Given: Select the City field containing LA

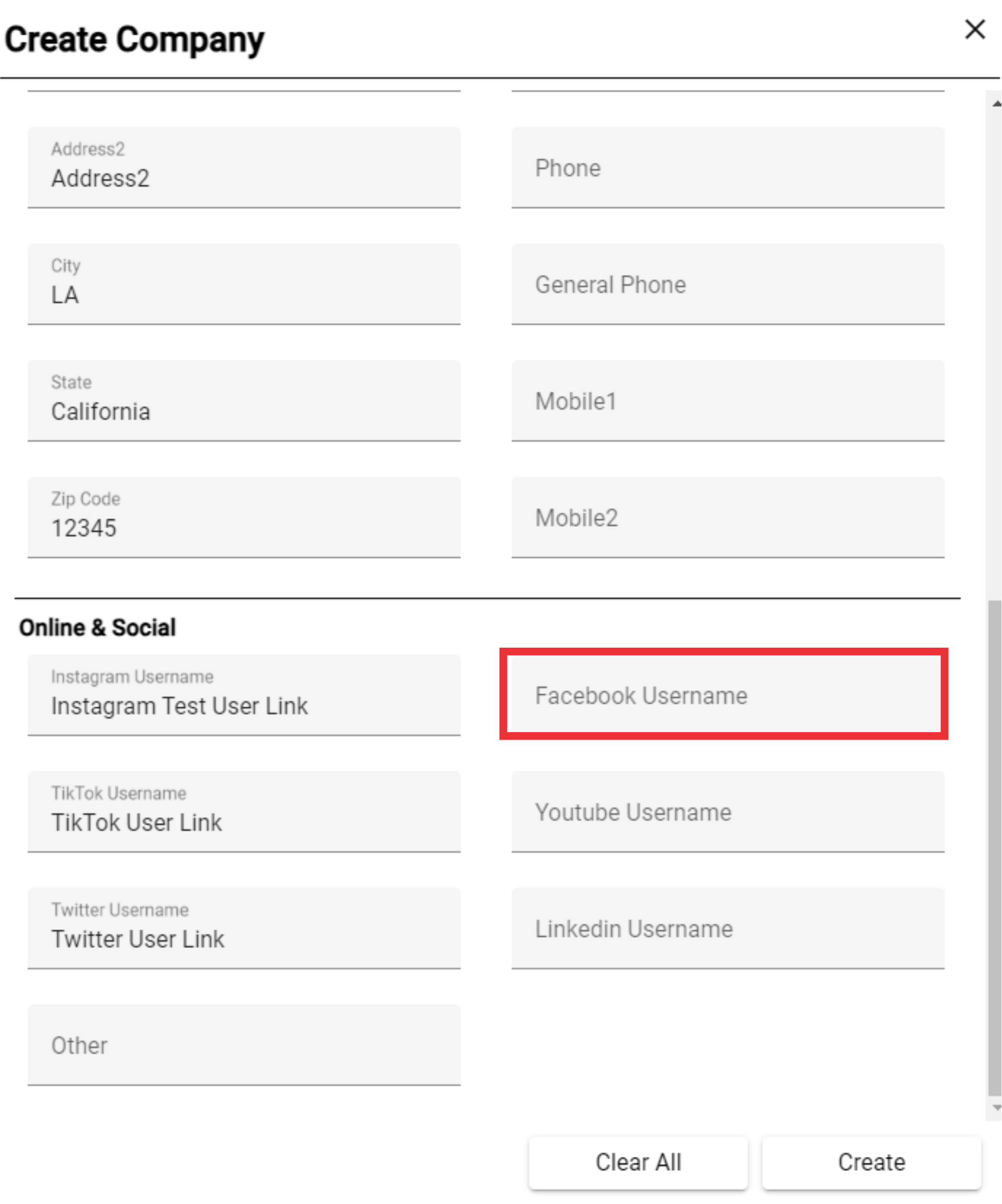Looking at the screenshot, I should pyautogui.click(x=244, y=284).
